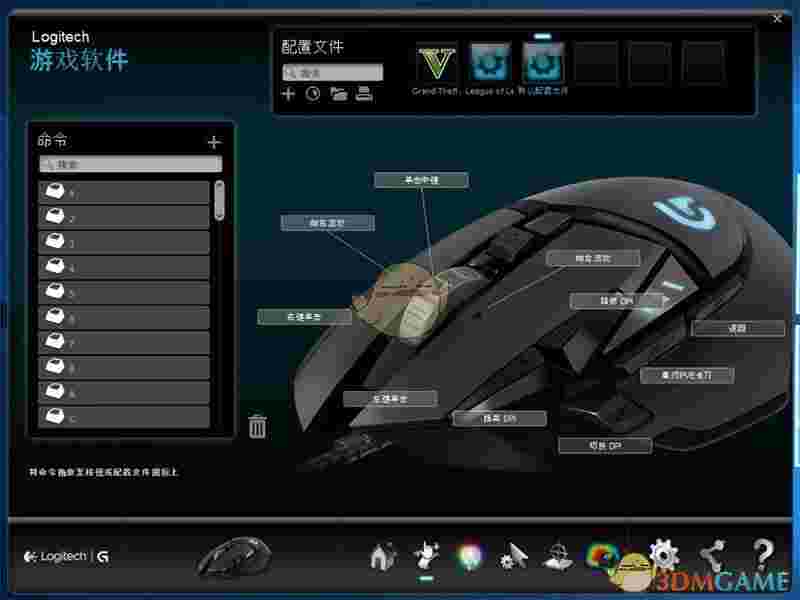This screenshot has height=600, width=800.
Task: Click the G502 mouse device thumbnail
Action: click(232, 556)
